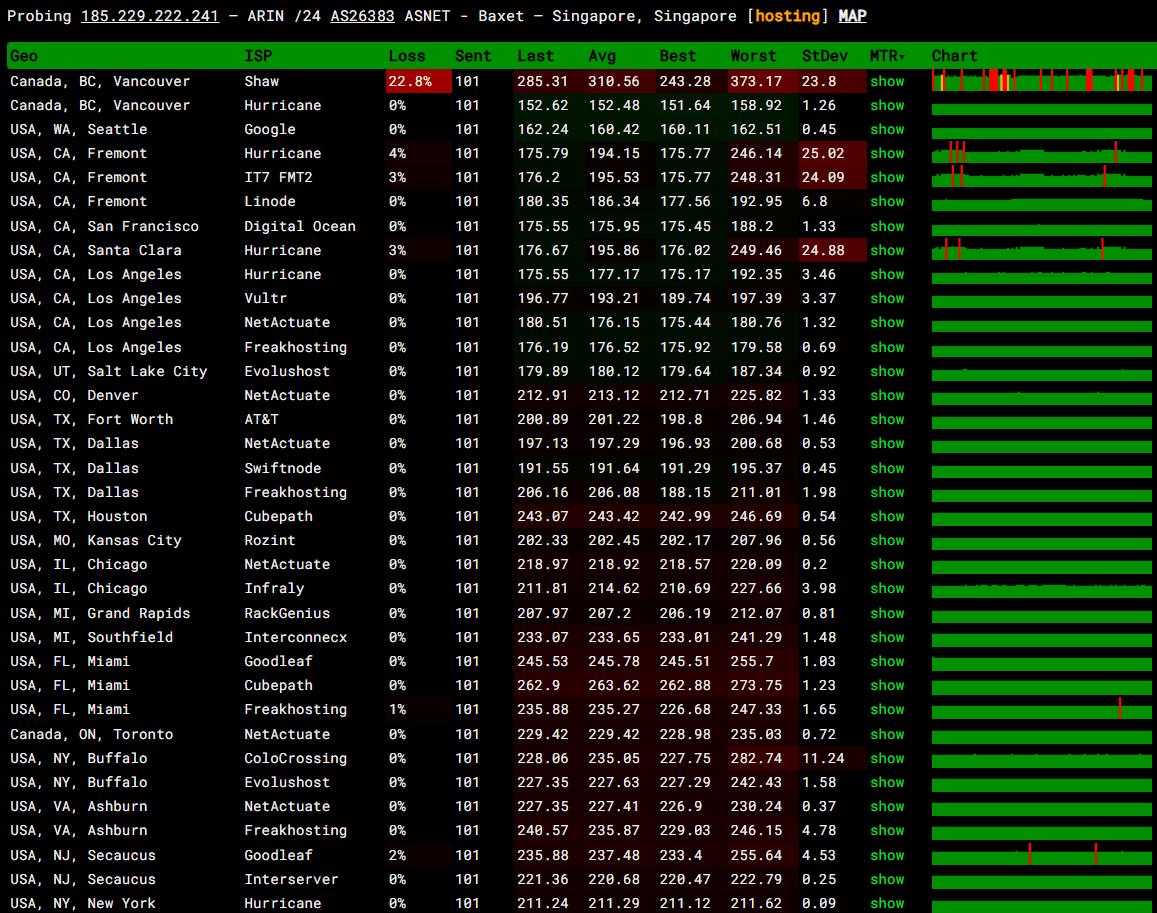Image resolution: width=1157 pixels, height=913 pixels.
Task: Show MTR for Fremont IT7 FMT2 row
Action: (x=887, y=177)
